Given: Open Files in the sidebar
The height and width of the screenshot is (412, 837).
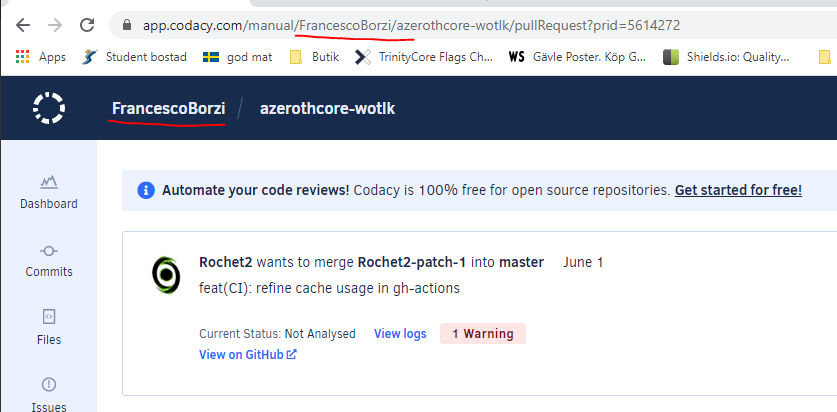Looking at the screenshot, I should [x=49, y=328].
